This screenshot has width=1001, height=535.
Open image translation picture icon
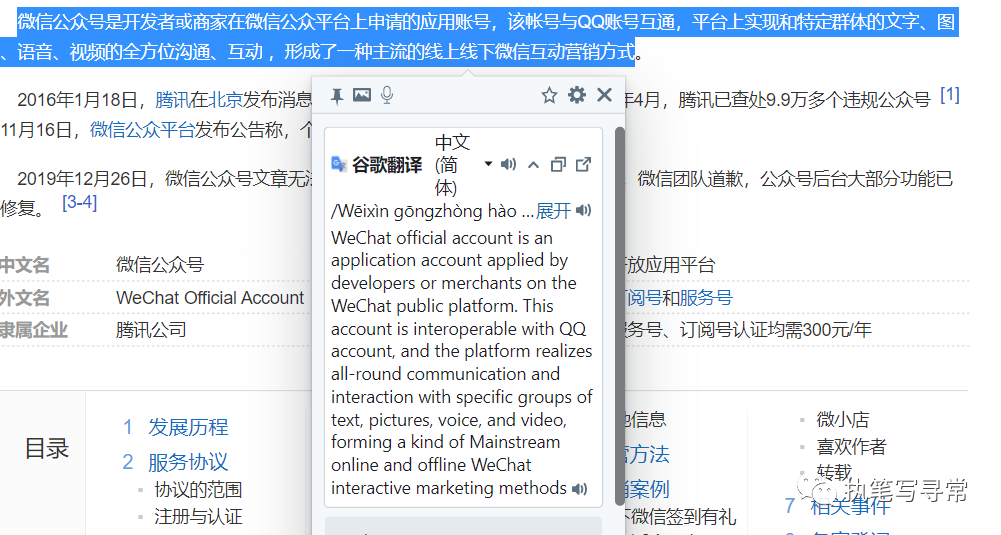(362, 95)
